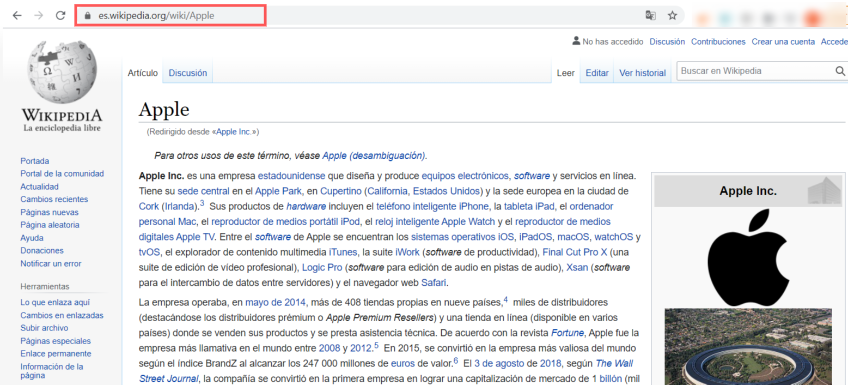848x385 pixels.
Task: Click the 'Apple Inc.' redirect link
Action: 234,131
